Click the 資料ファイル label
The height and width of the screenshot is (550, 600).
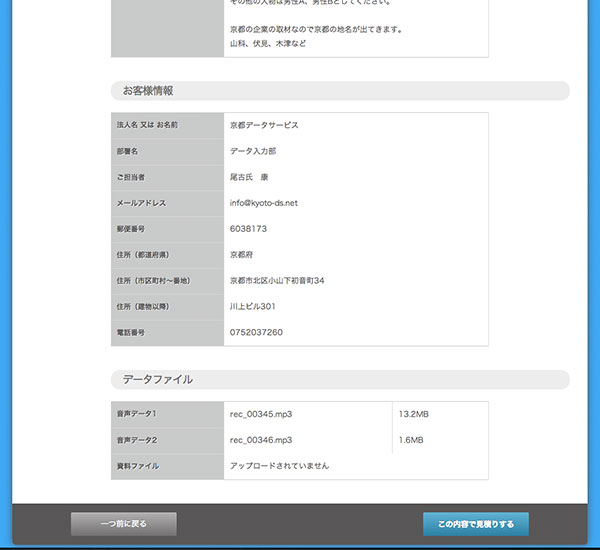tap(138, 466)
